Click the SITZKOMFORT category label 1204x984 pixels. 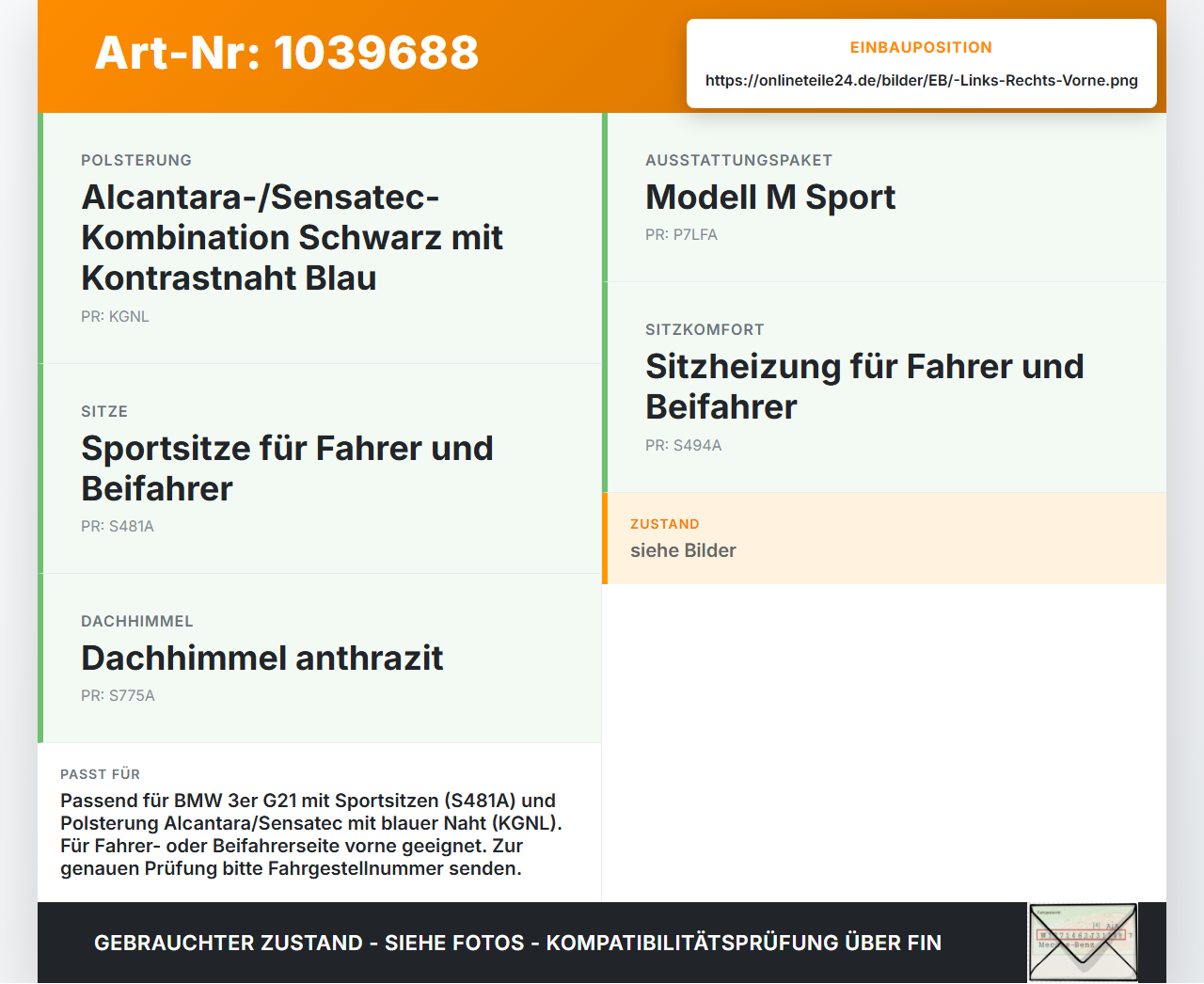[x=705, y=330]
